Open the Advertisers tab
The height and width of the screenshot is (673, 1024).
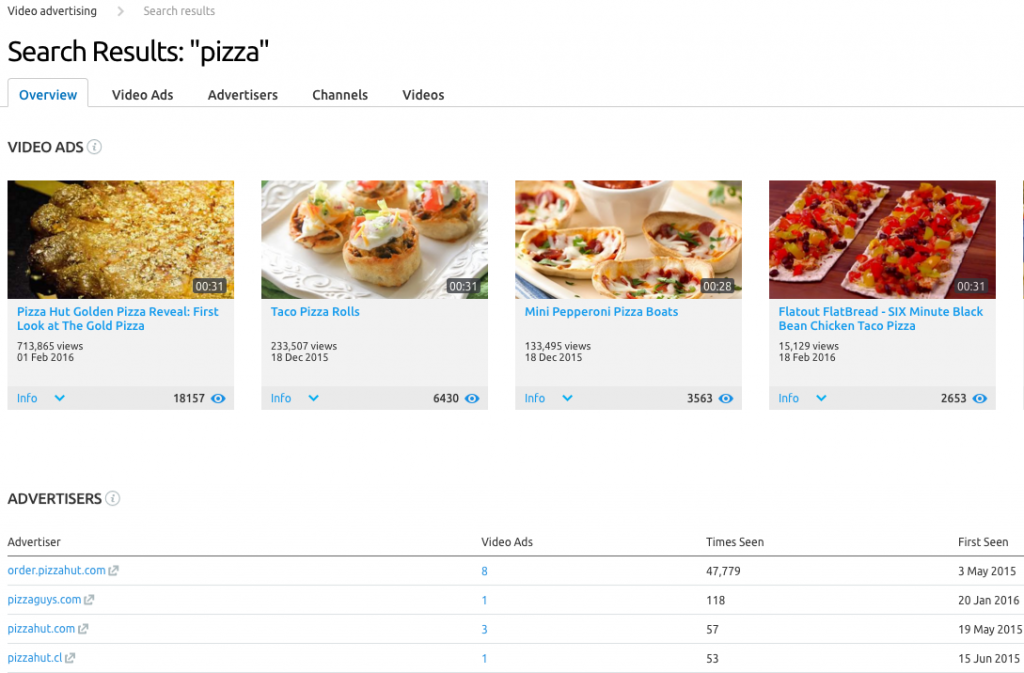[x=243, y=95]
